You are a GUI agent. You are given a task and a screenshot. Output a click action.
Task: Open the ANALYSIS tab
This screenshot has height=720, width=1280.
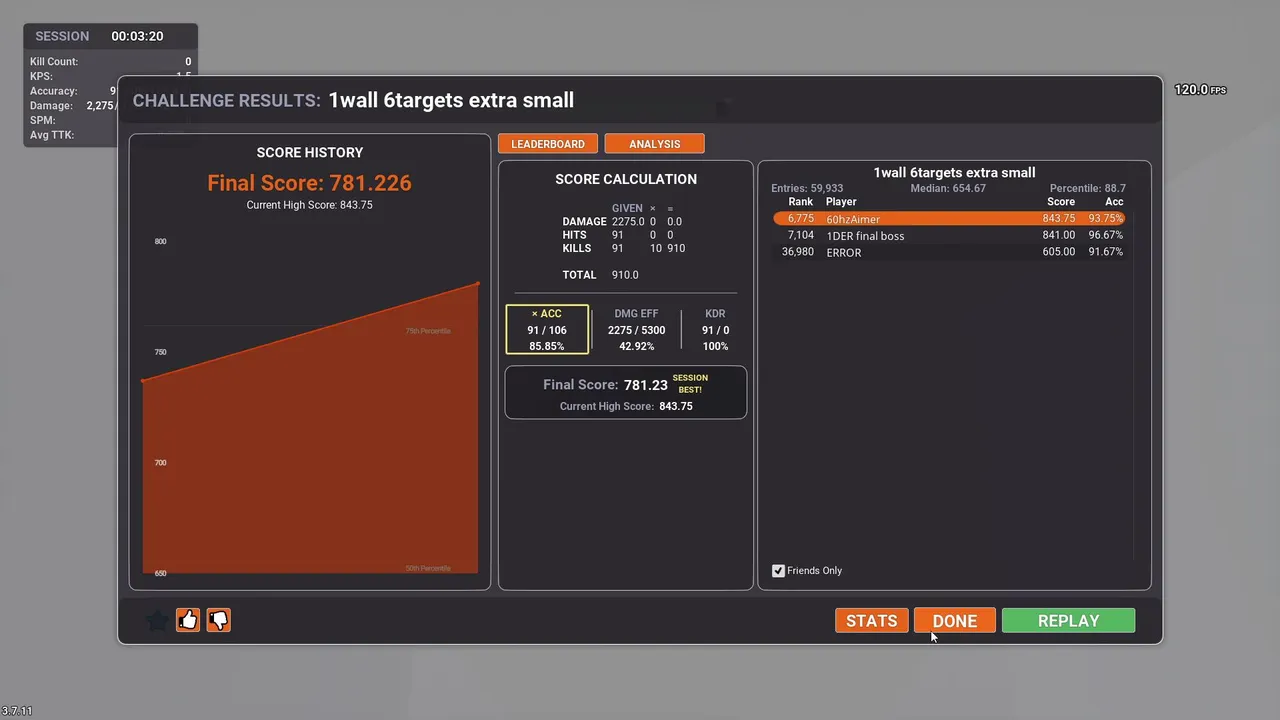[654, 144]
